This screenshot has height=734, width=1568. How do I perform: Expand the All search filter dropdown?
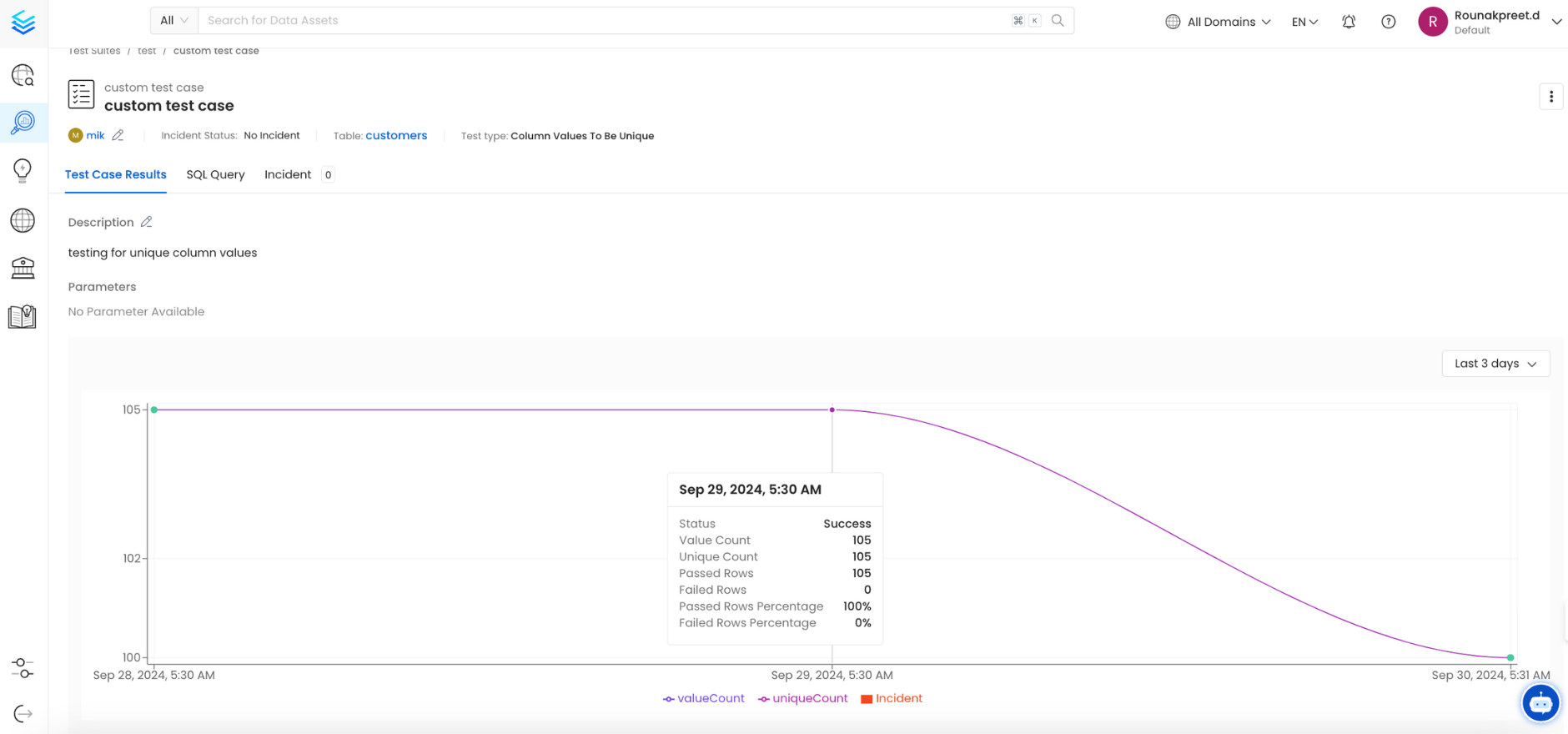coord(174,20)
